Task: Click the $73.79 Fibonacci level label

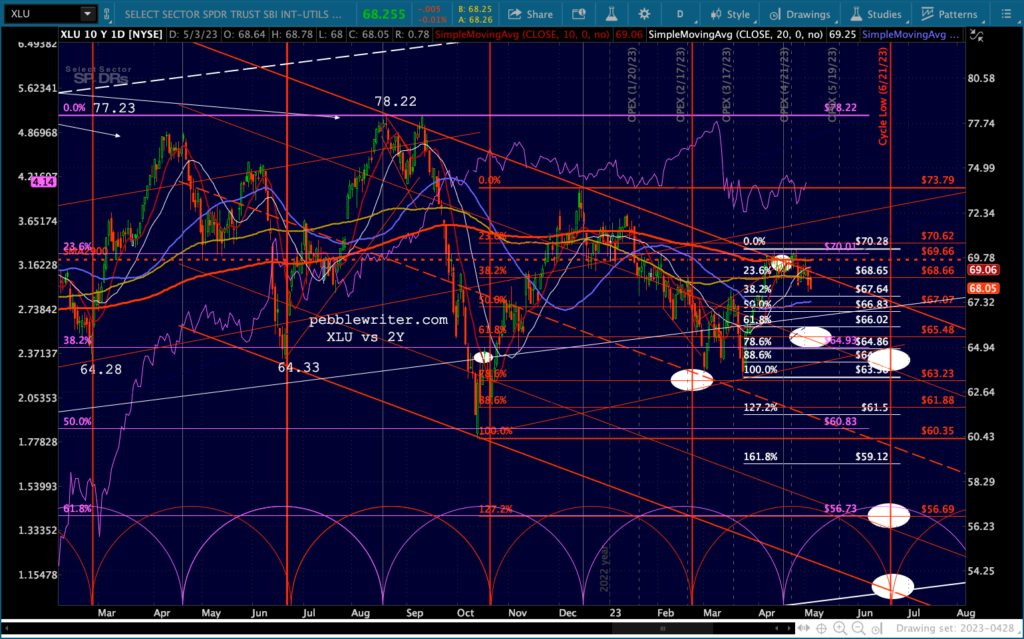Action: click(x=938, y=180)
